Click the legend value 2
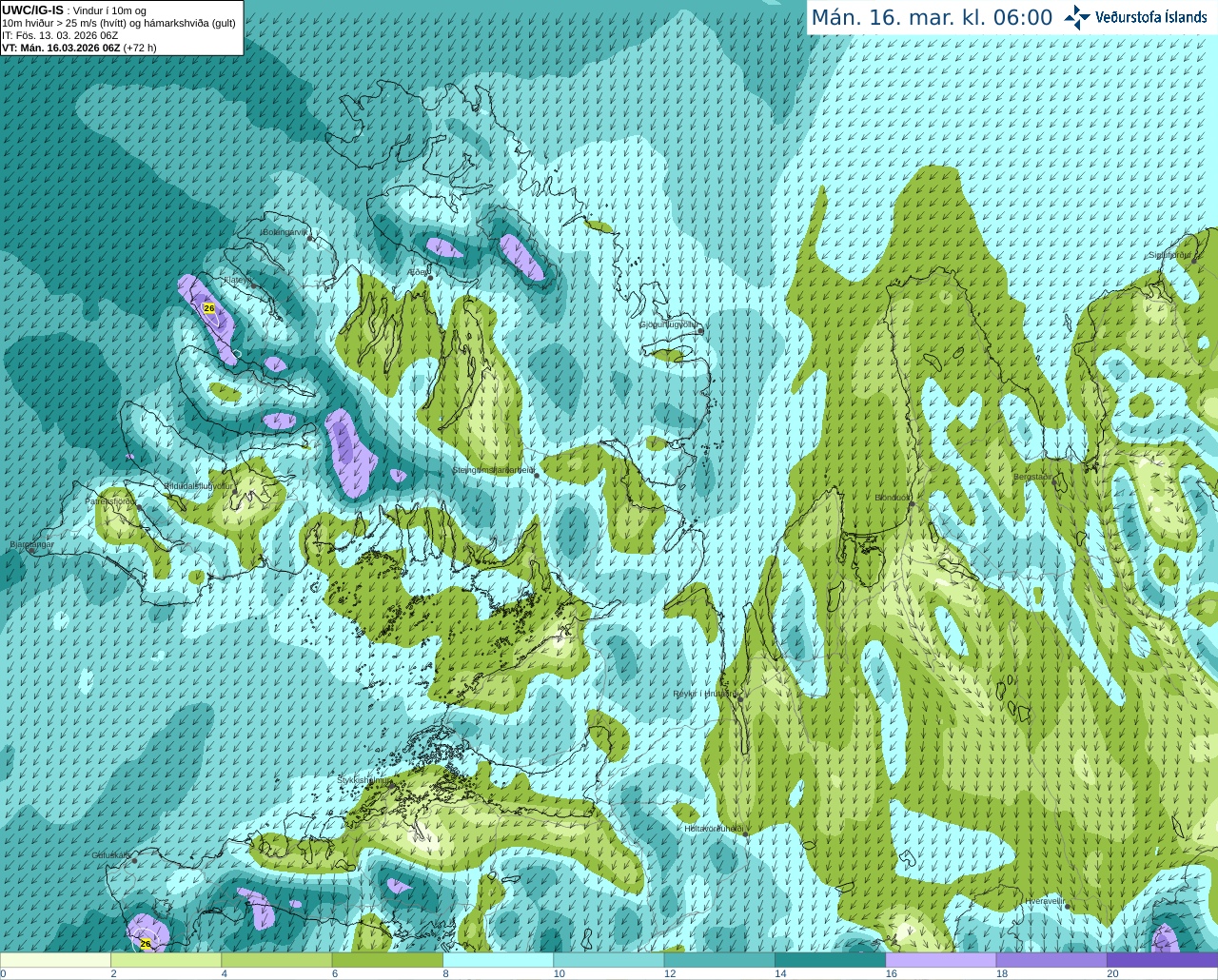 click(x=113, y=973)
